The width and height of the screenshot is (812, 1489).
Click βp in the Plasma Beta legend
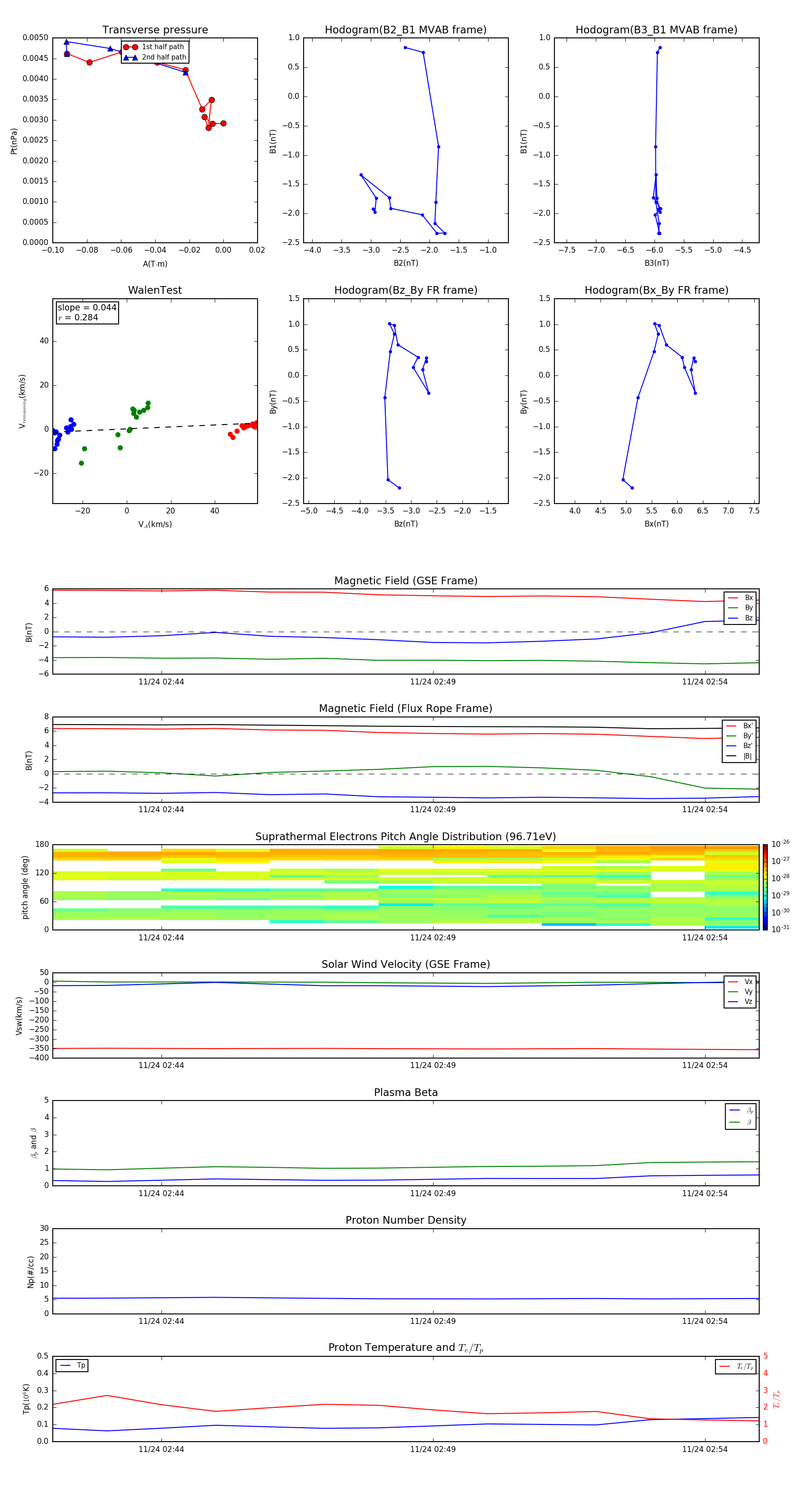point(742,1110)
